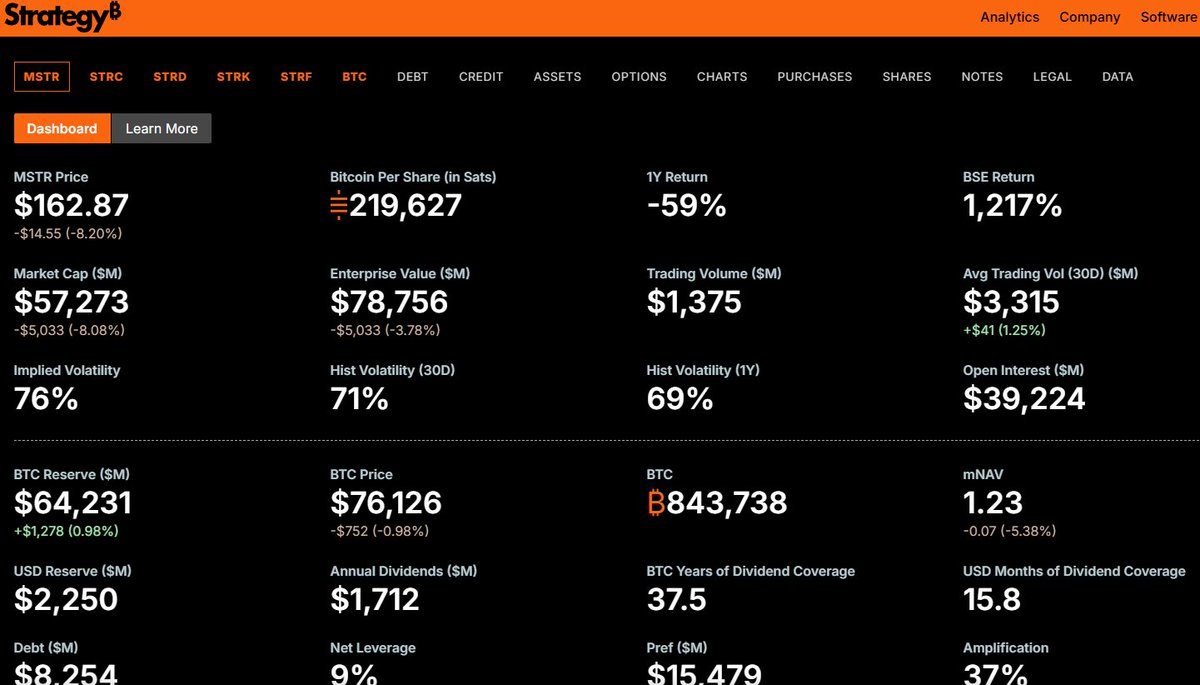1200x685 pixels.
Task: Click the BTC Reserve value $64,231
Action: point(72,503)
